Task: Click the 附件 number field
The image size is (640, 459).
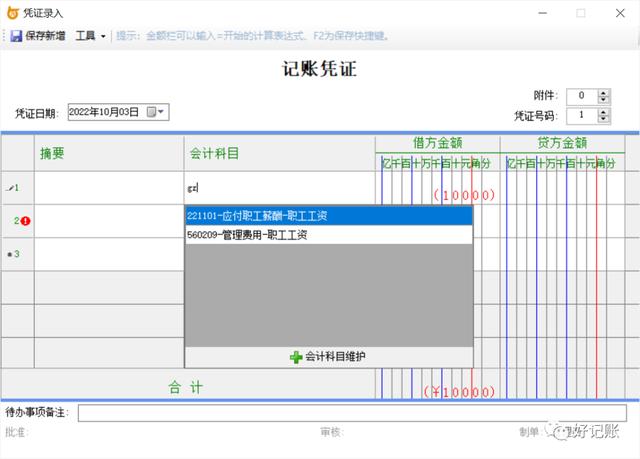Action: click(x=582, y=96)
